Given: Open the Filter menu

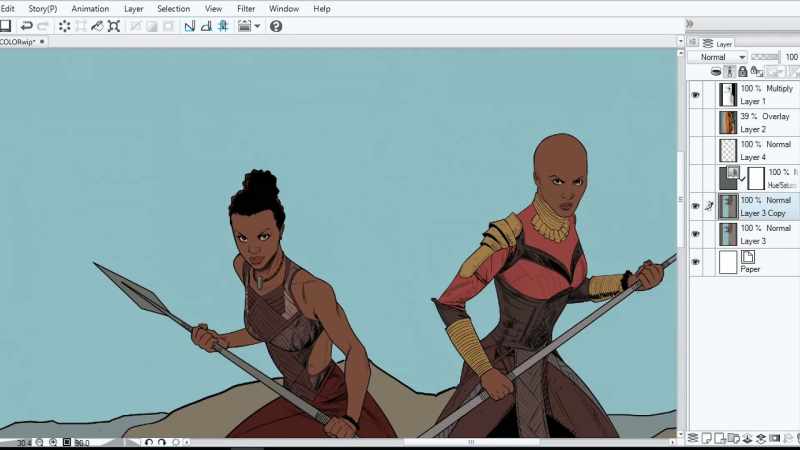Looking at the screenshot, I should (x=246, y=9).
